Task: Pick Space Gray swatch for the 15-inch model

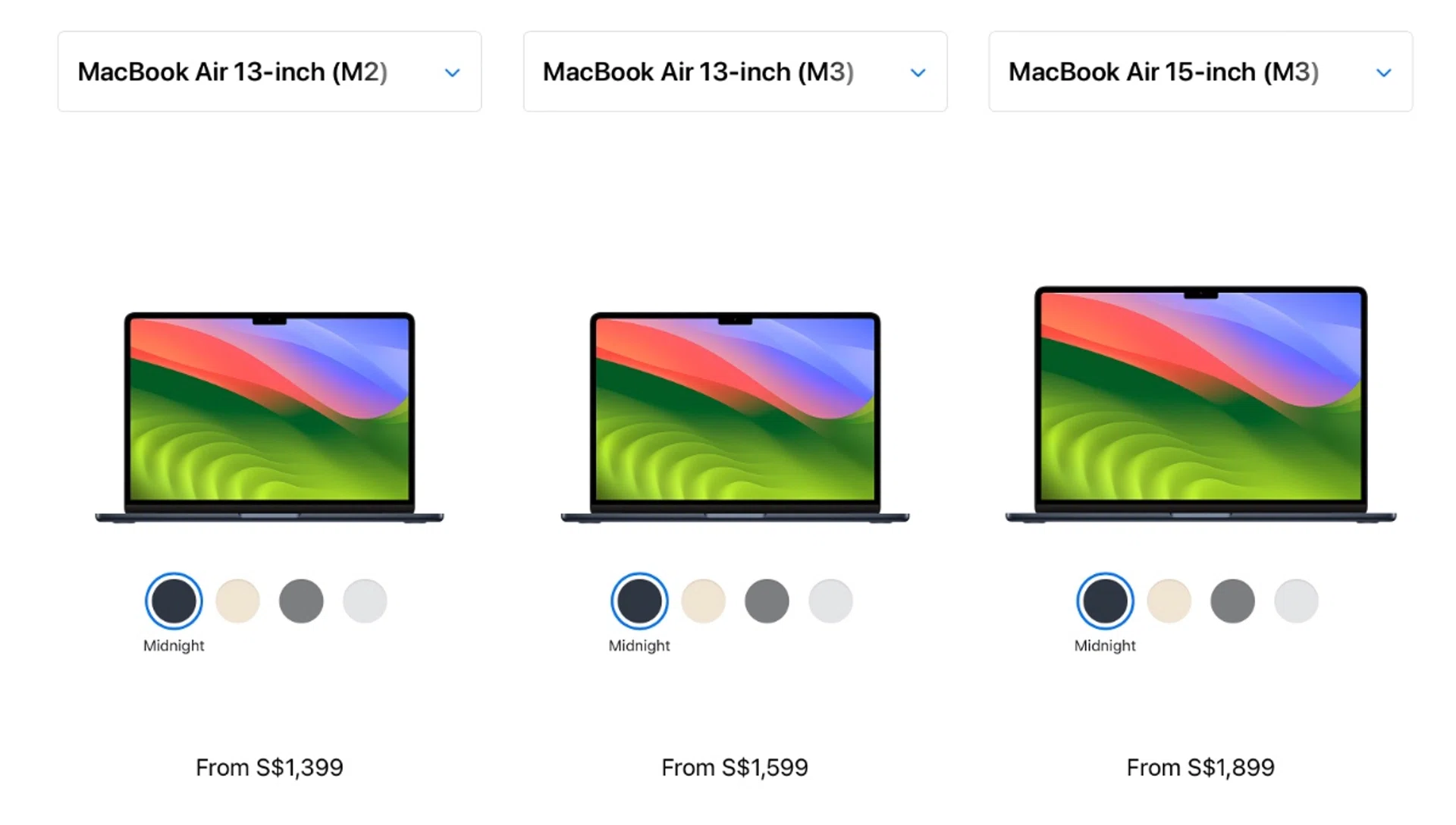Action: [x=1233, y=601]
